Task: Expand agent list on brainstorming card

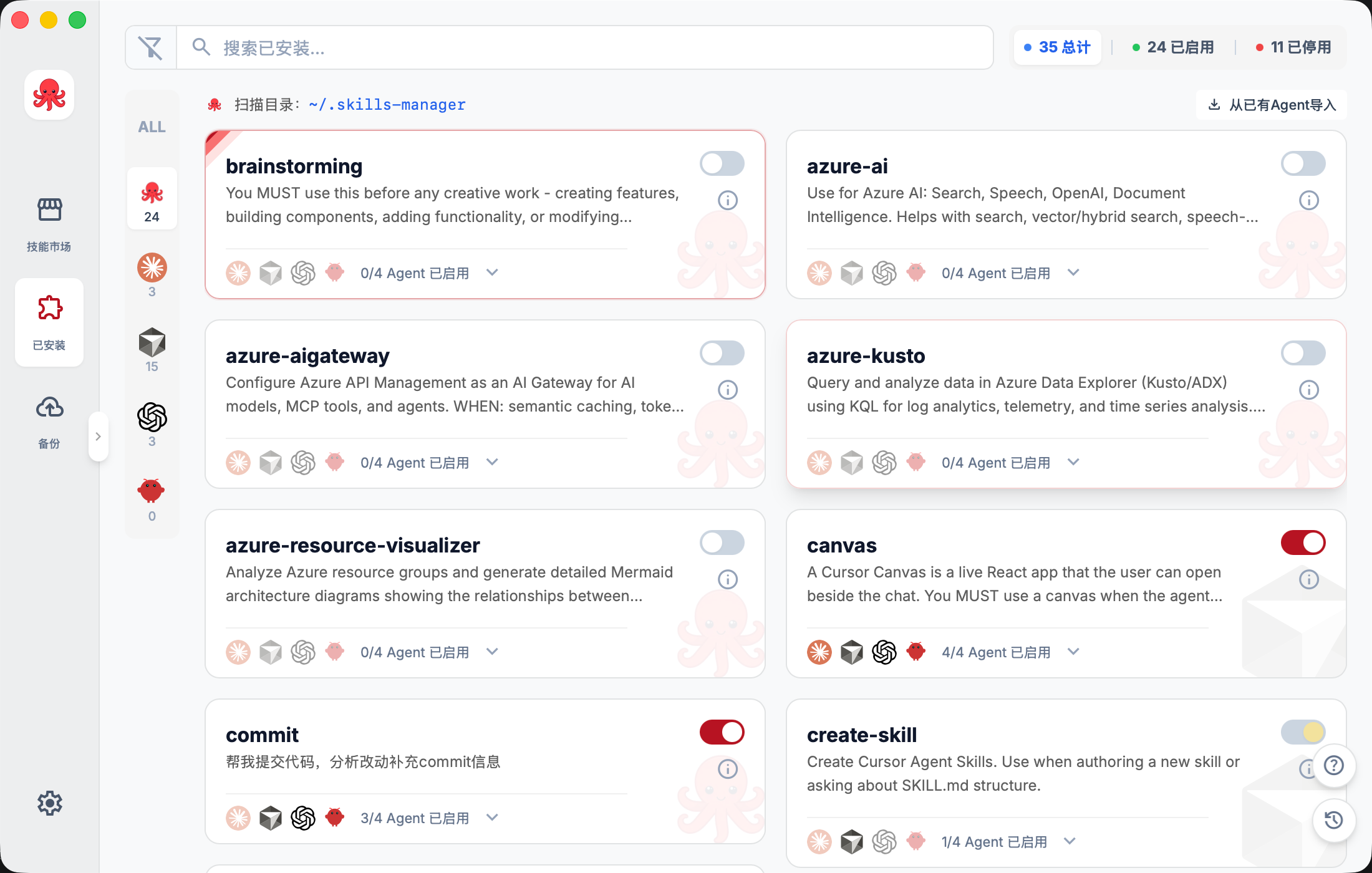Action: tap(492, 273)
